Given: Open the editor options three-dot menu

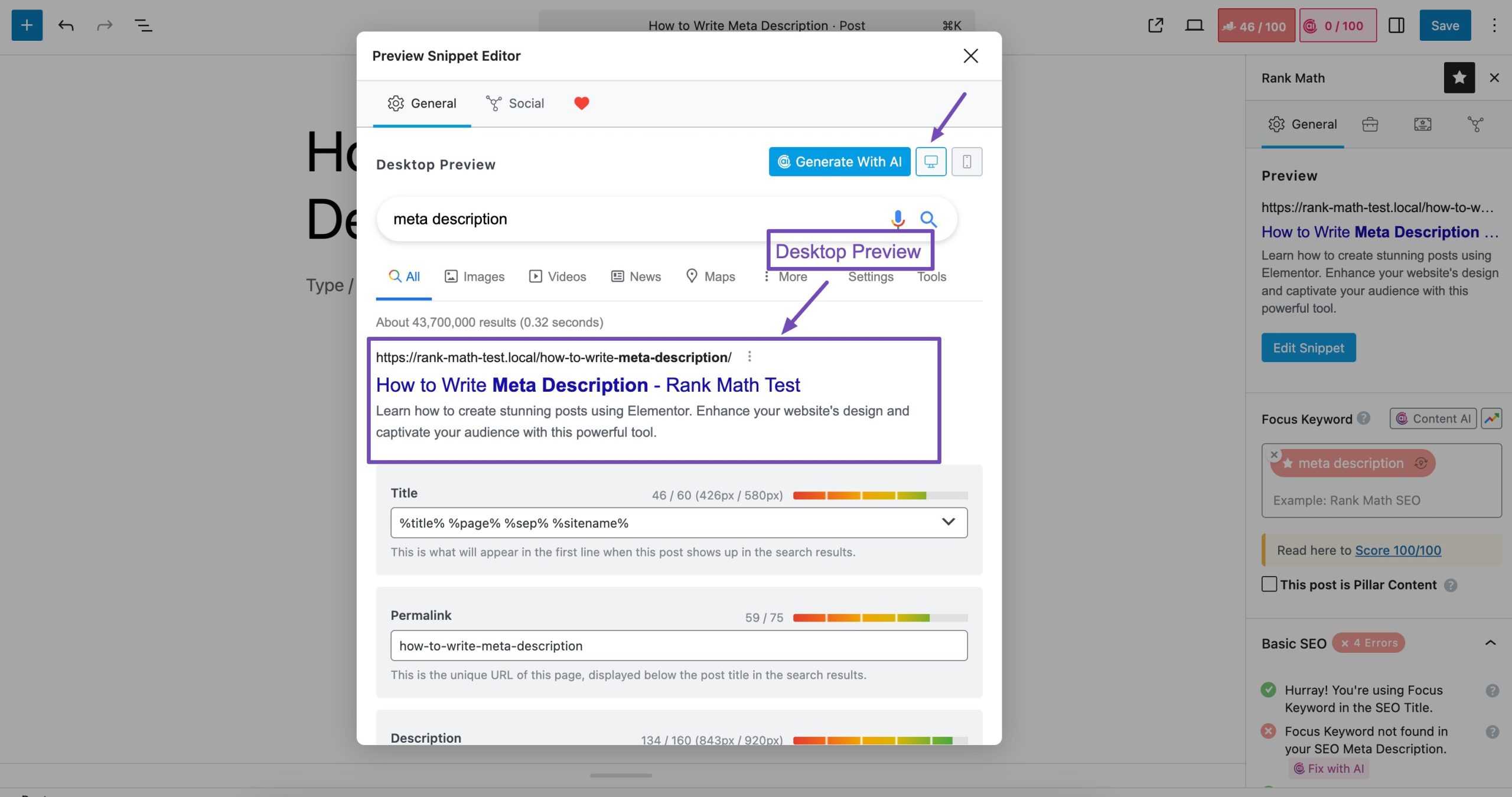Looking at the screenshot, I should 1494,25.
